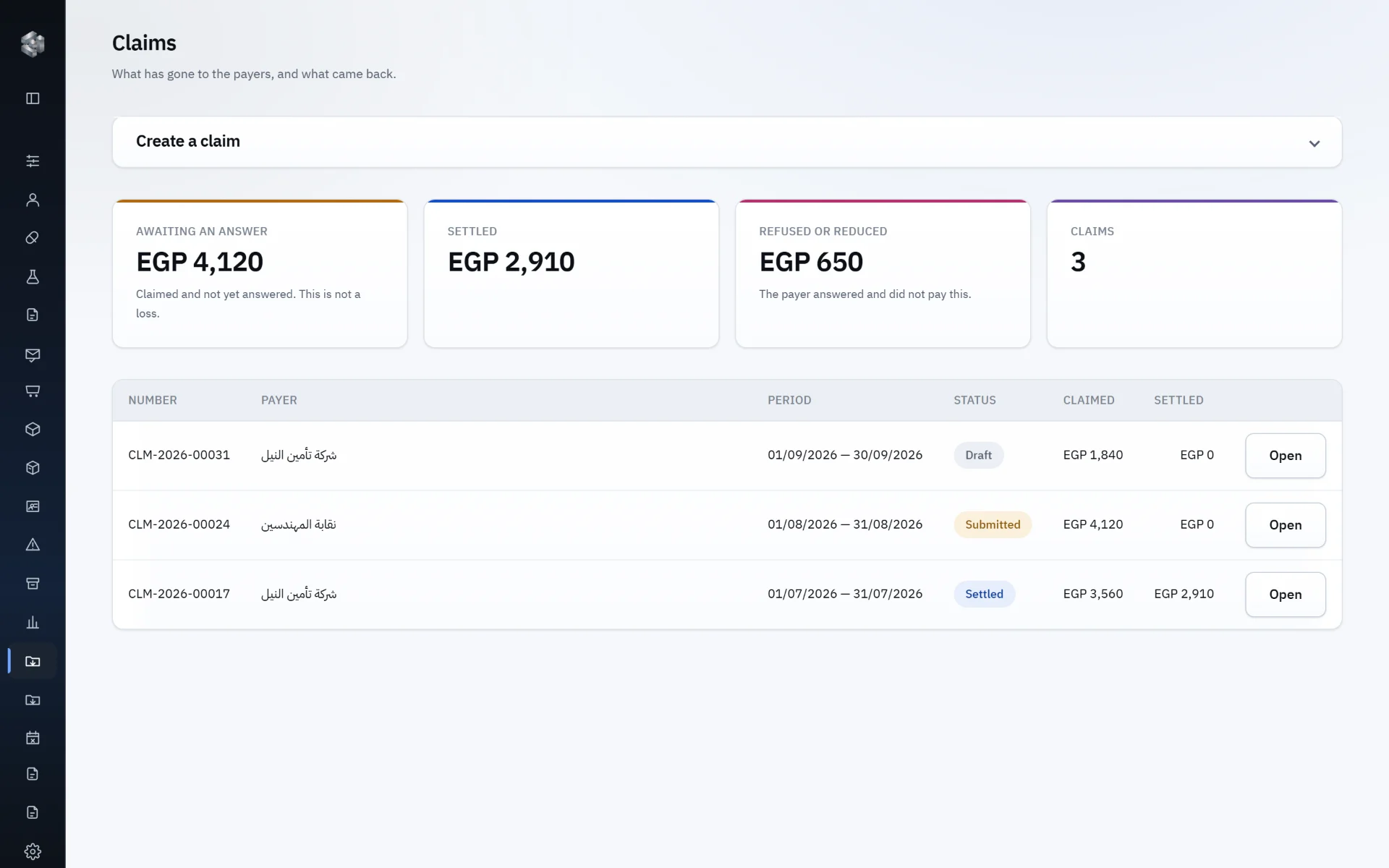Click period 01/07/2026 — 31/07/2026

845,594
